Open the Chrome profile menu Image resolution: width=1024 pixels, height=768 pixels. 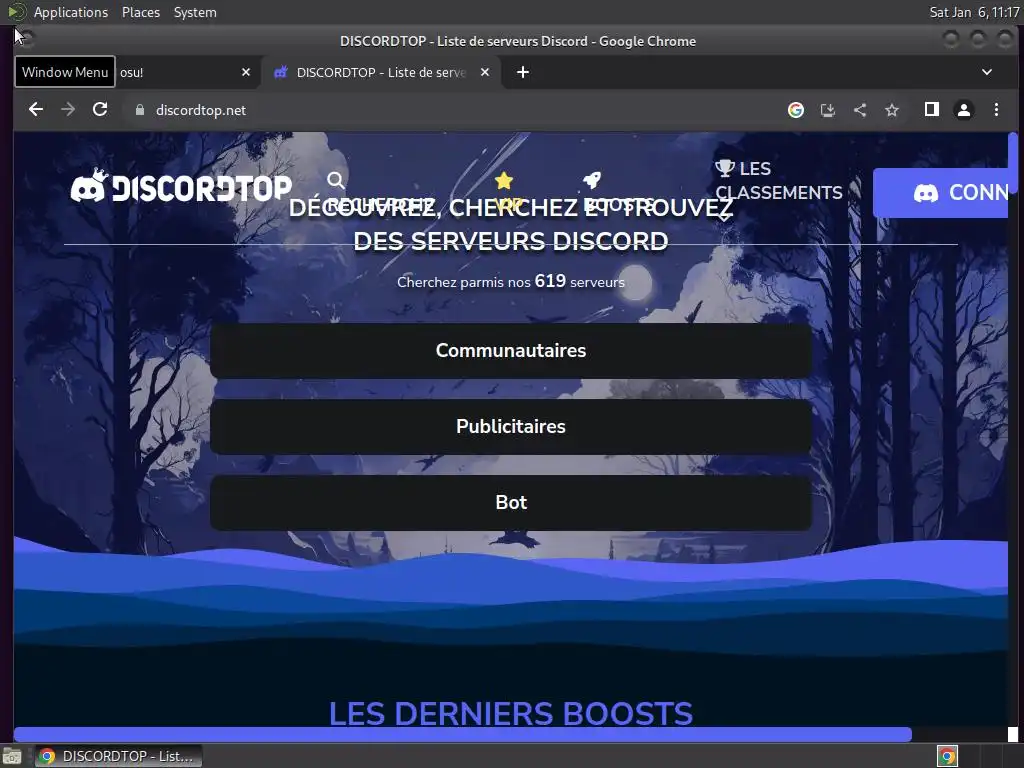[964, 110]
